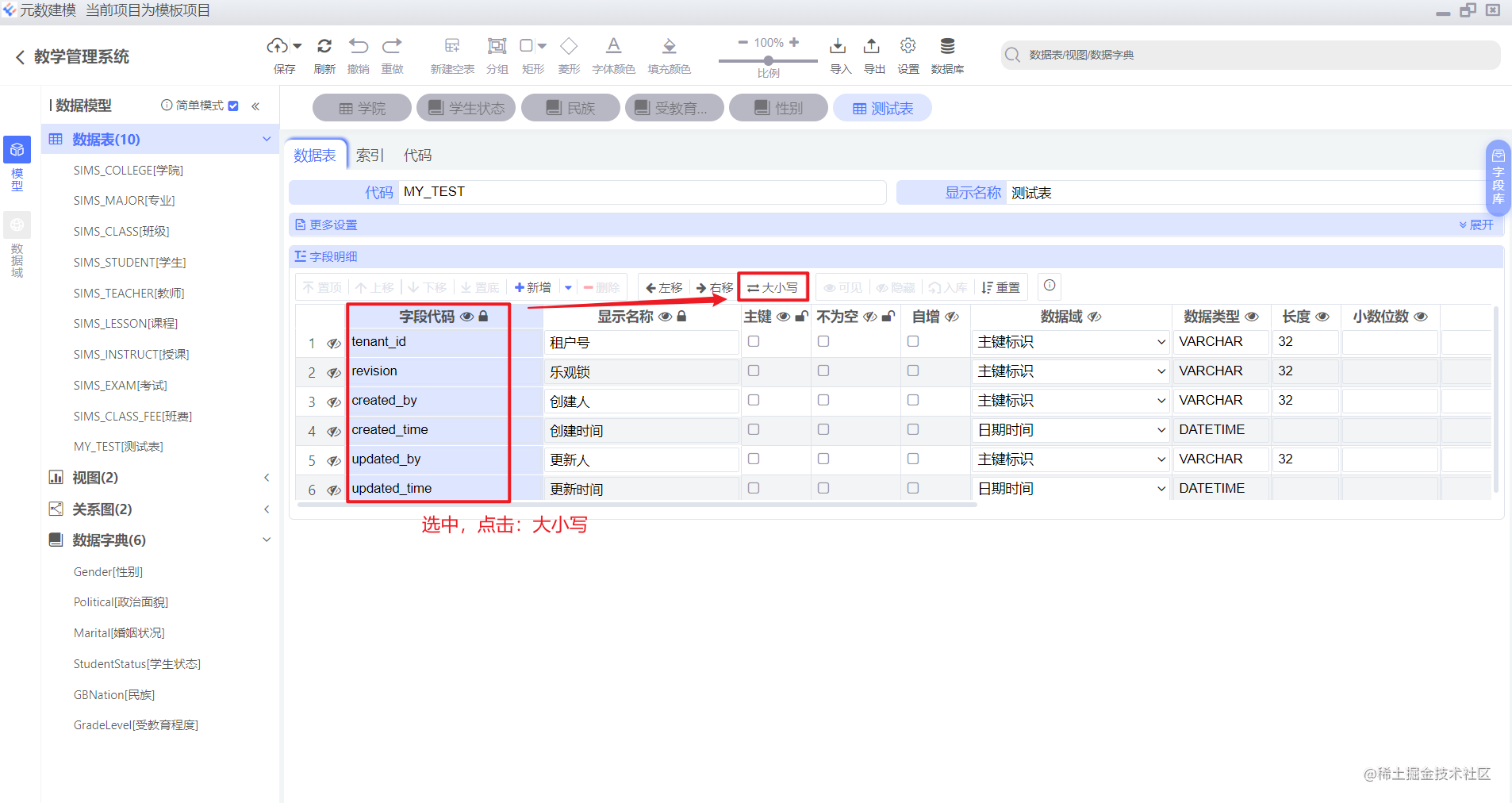The width and height of the screenshot is (1512, 803).
Task: Switch to the 索引 tab
Action: (370, 156)
